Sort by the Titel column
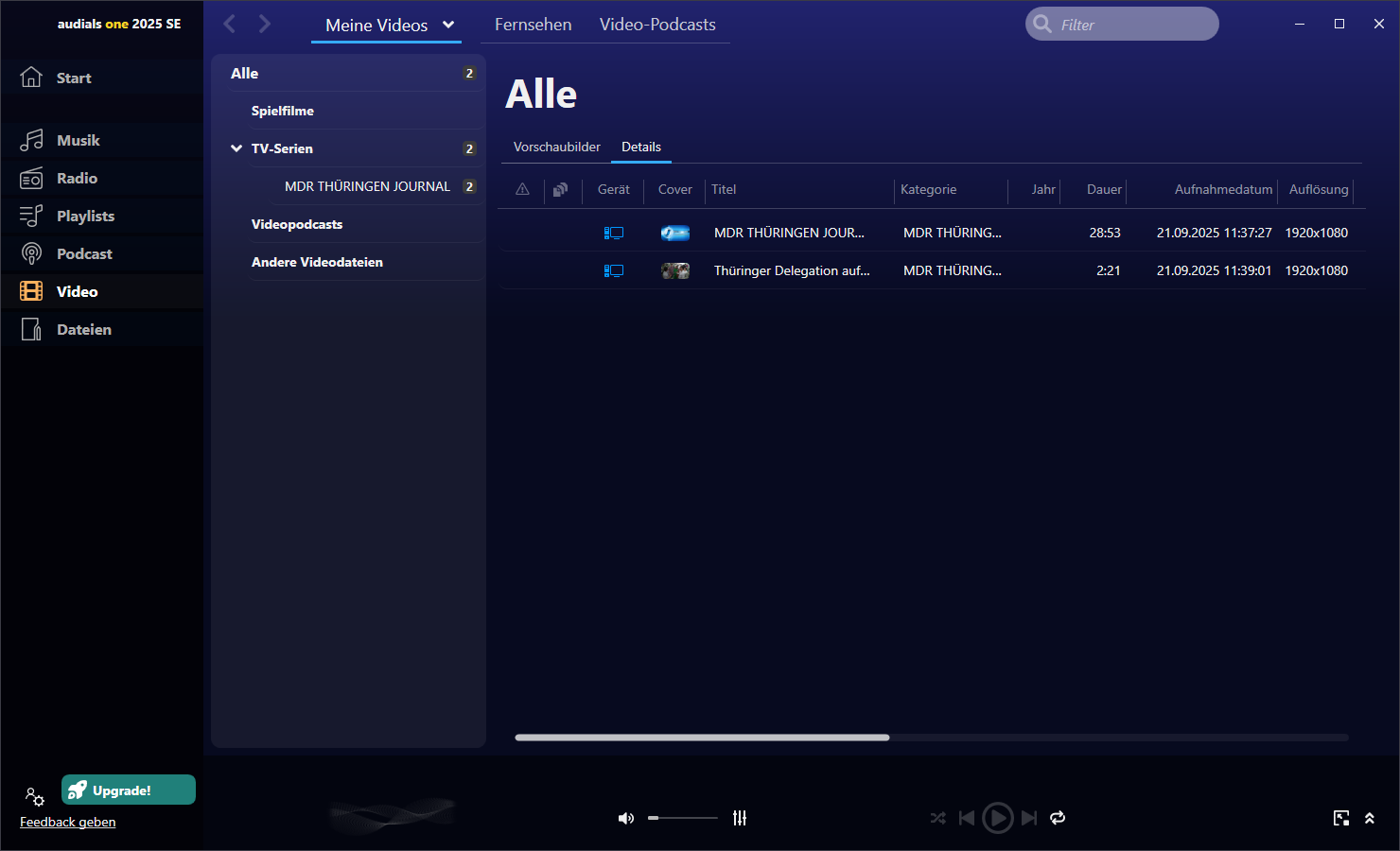This screenshot has width=1400, height=851. click(x=724, y=189)
